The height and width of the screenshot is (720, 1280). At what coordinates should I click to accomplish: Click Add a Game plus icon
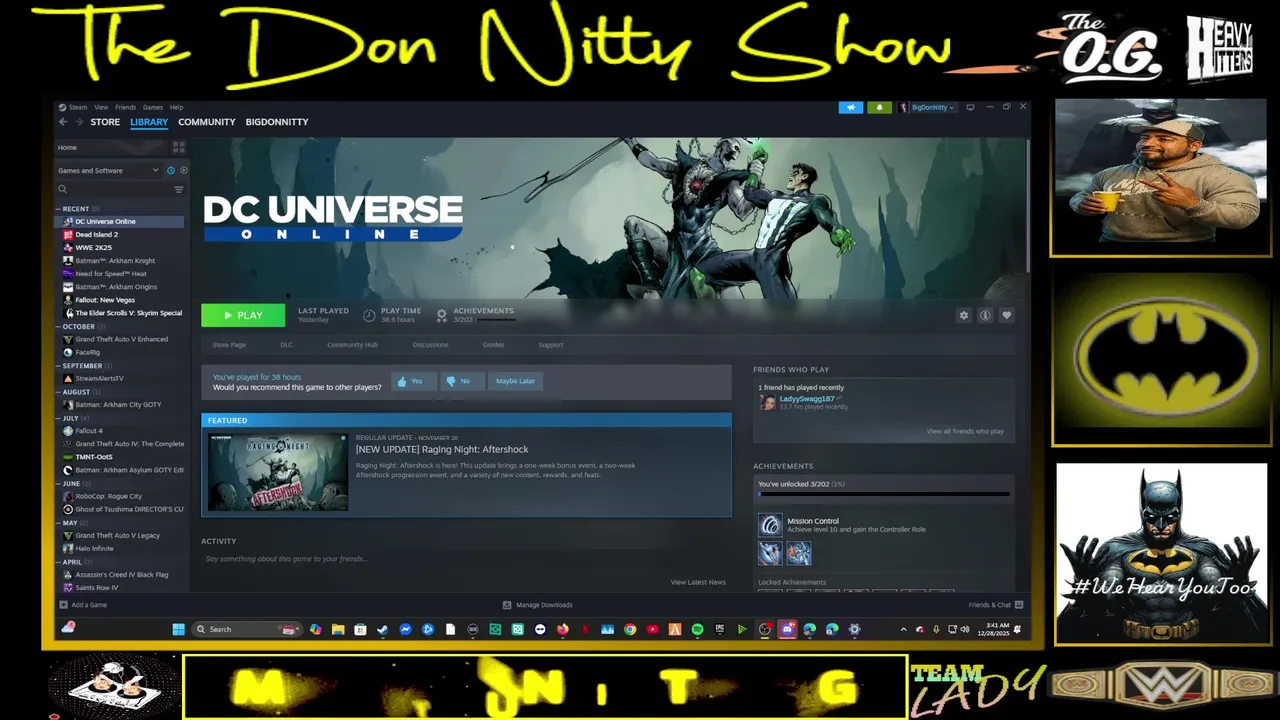(x=64, y=605)
